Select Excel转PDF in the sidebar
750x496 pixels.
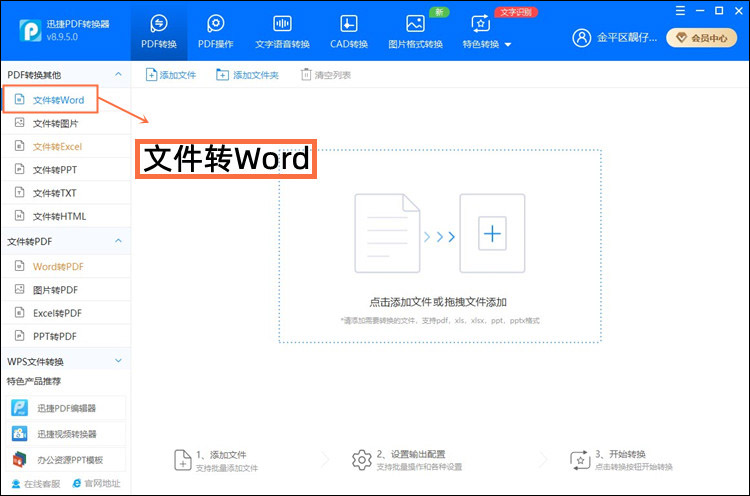66,313
